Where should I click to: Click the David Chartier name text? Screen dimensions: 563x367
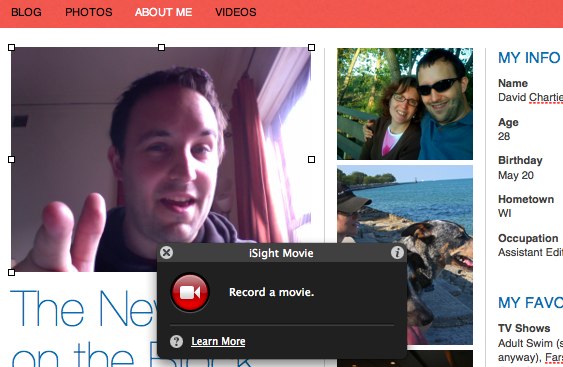pyautogui.click(x=531, y=98)
